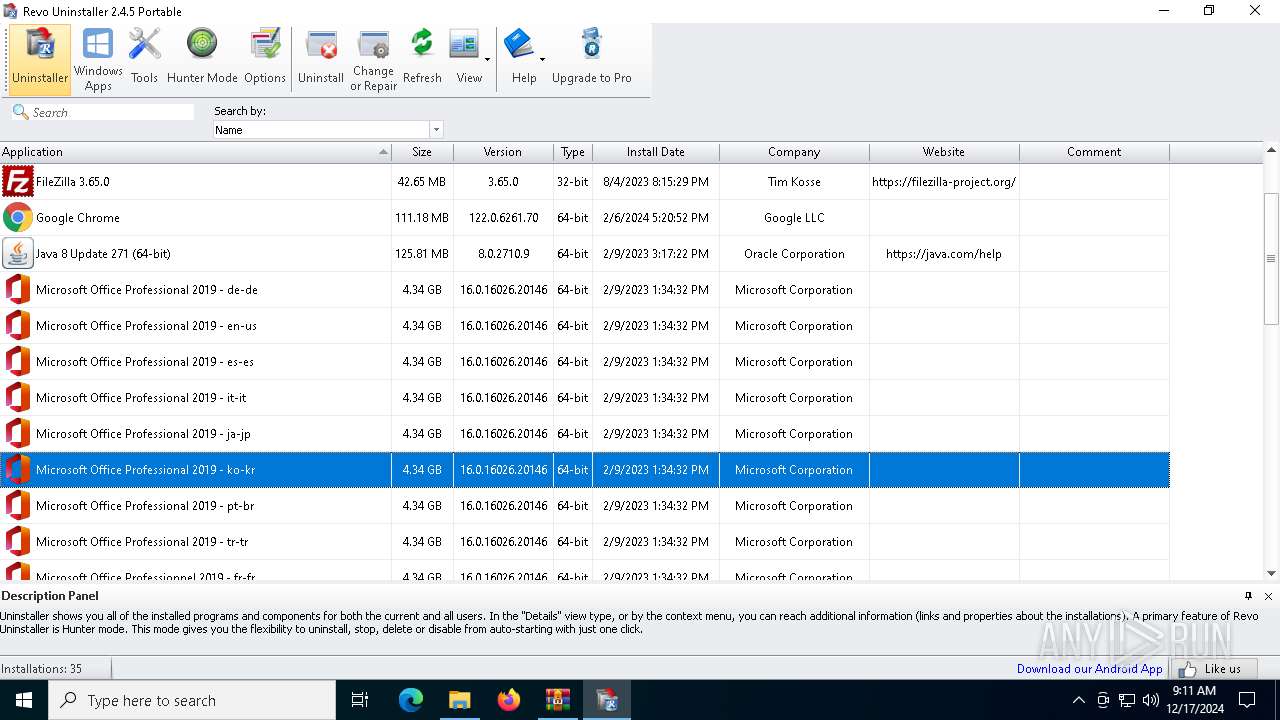Click the Like us button
Image resolution: width=1280 pixels, height=720 pixels.
1214,669
